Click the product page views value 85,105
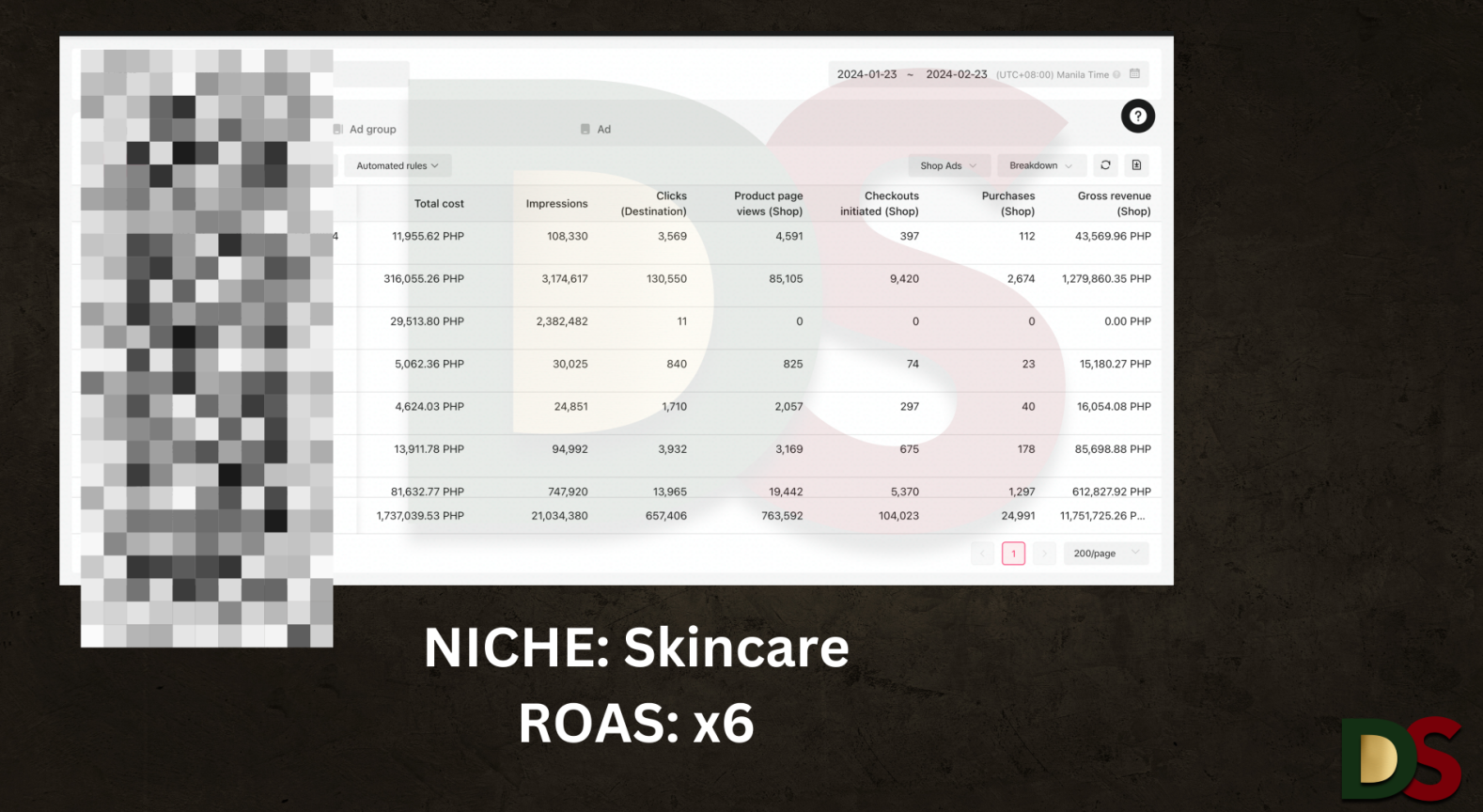Screen dimensions: 1483x812 786,278
